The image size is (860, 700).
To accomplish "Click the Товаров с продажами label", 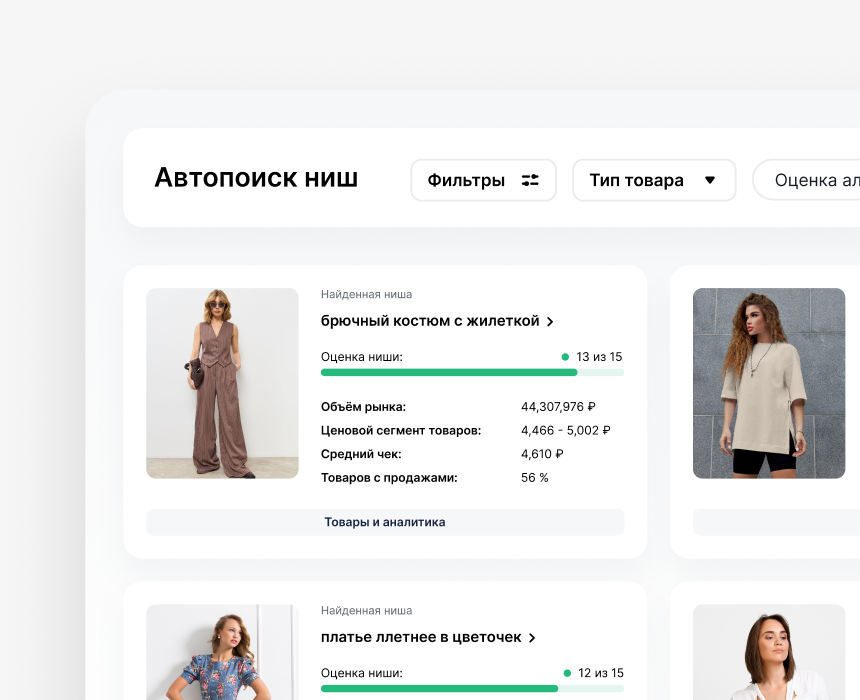I will coord(389,478).
